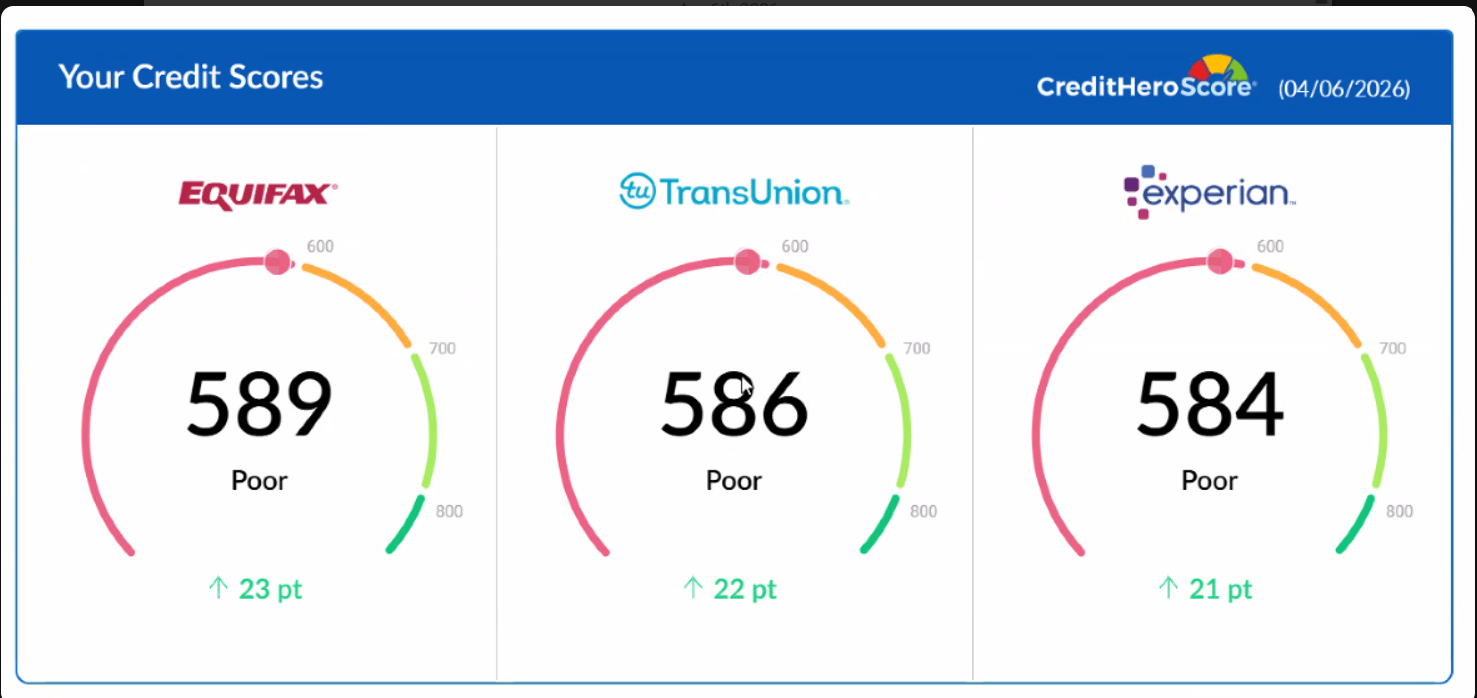Viewport: 1477px width, 698px height.
Task: Click the Experian score 584
Action: point(1209,405)
